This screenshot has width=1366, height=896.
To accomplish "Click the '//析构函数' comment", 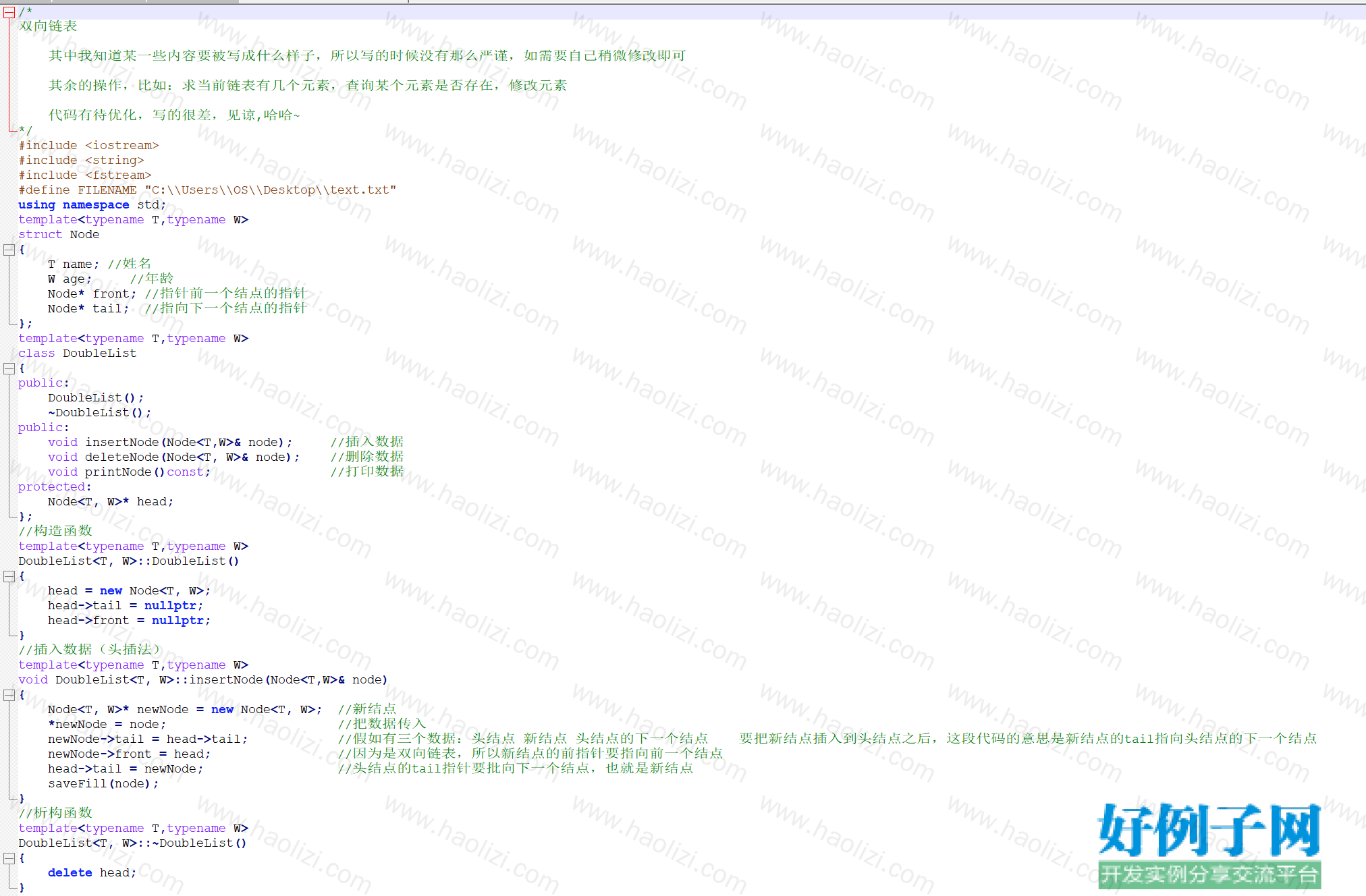I will (55, 813).
